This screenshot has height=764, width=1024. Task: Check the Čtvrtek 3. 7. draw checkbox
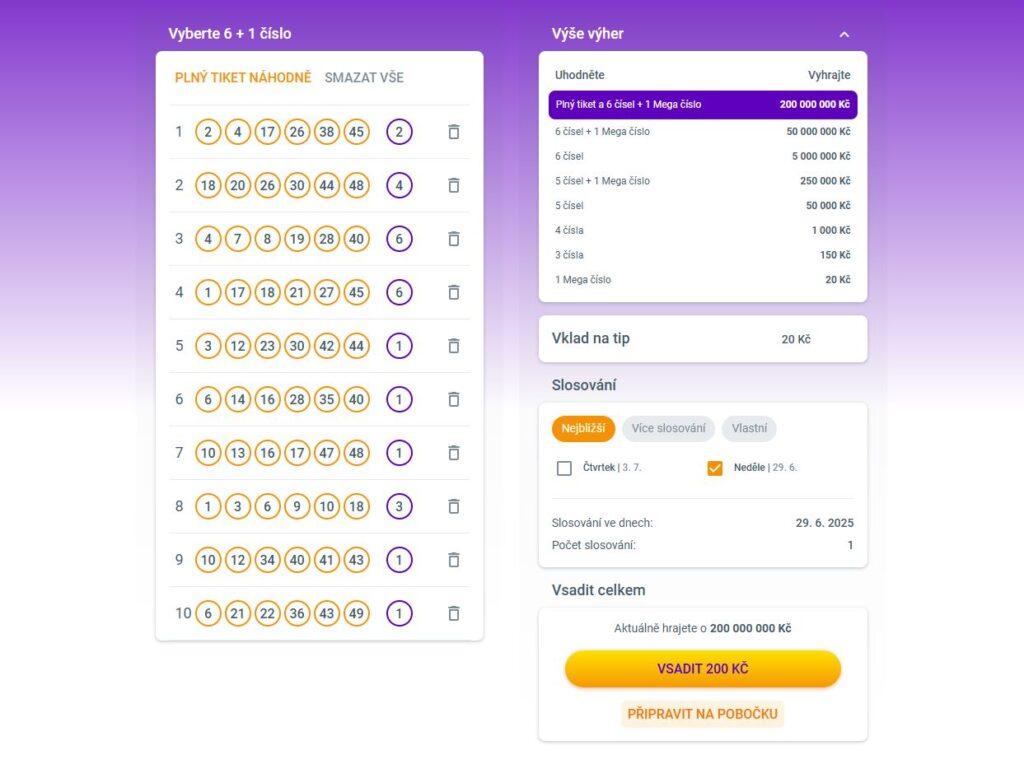(x=564, y=468)
